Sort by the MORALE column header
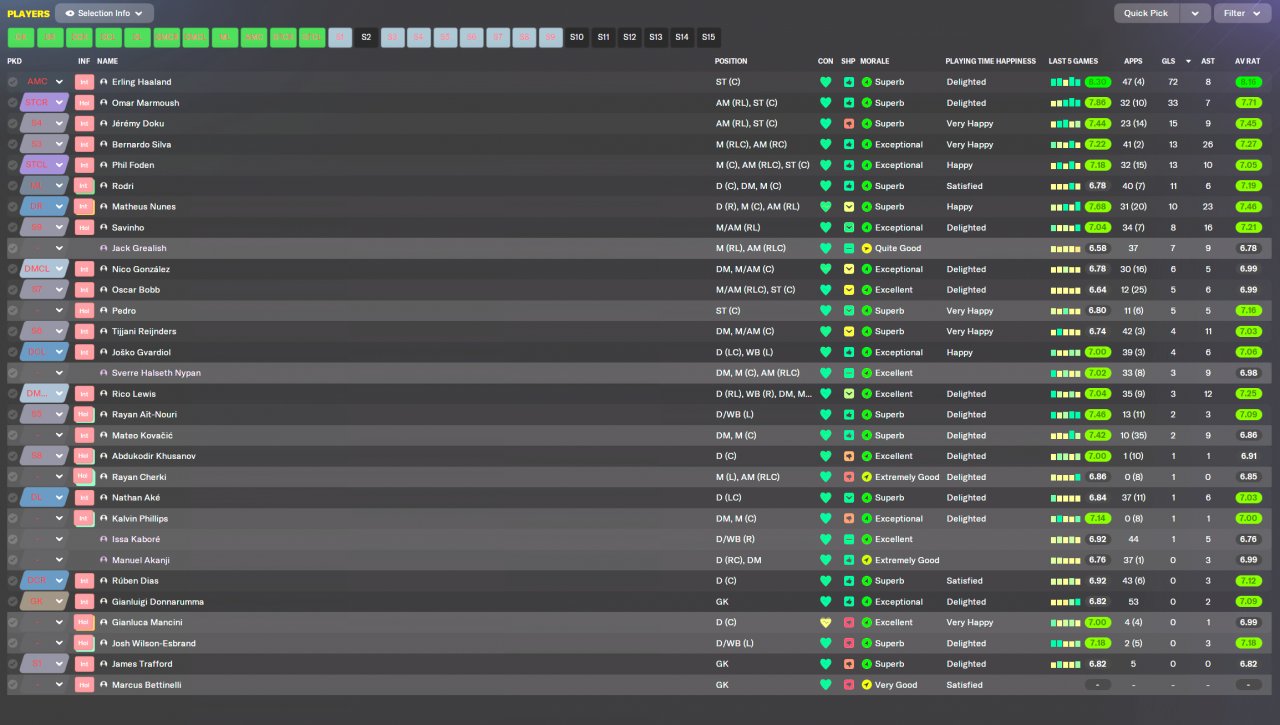 875,61
